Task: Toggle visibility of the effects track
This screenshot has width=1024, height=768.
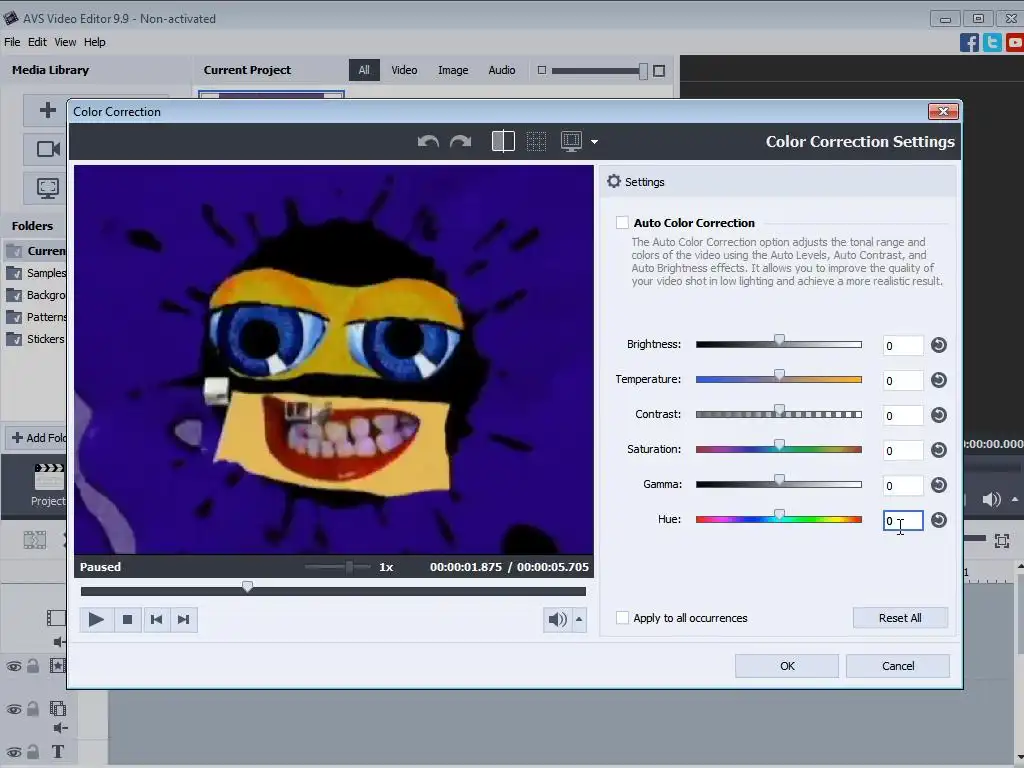Action: tap(14, 666)
